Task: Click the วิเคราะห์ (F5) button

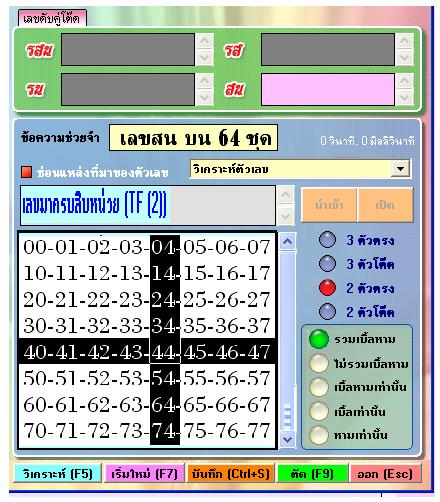Action: pyautogui.click(x=57, y=473)
